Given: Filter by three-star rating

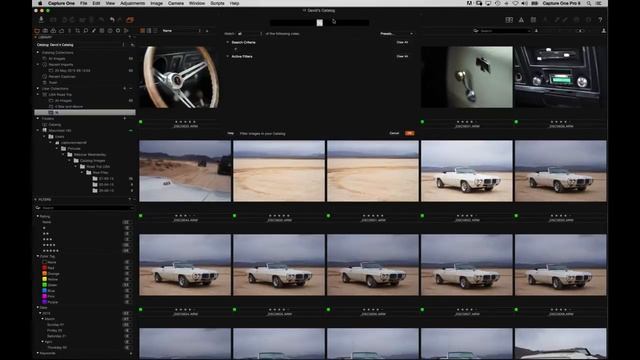Looking at the screenshot, I should click(x=47, y=239).
